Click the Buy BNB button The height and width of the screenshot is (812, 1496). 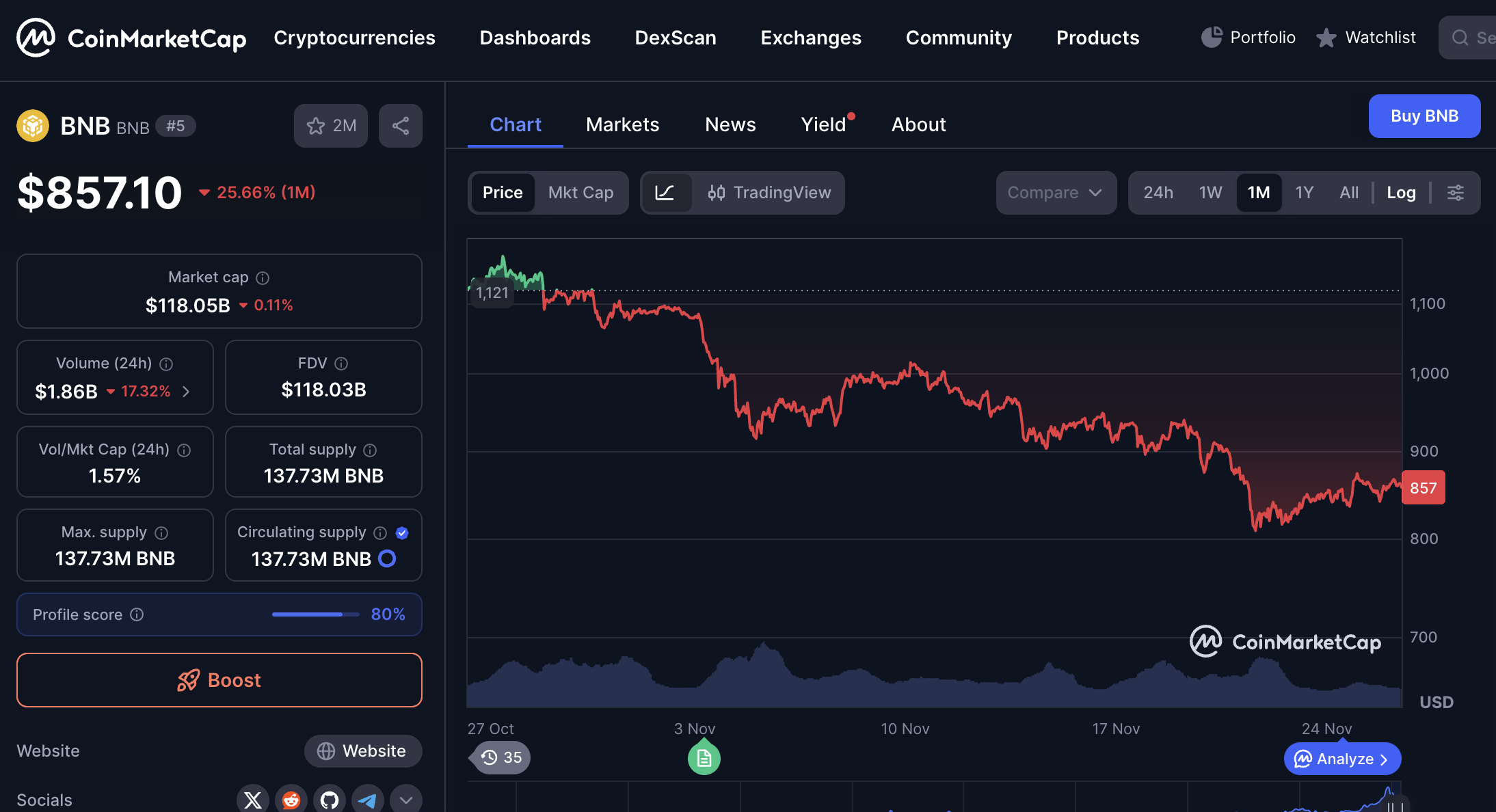tap(1424, 116)
